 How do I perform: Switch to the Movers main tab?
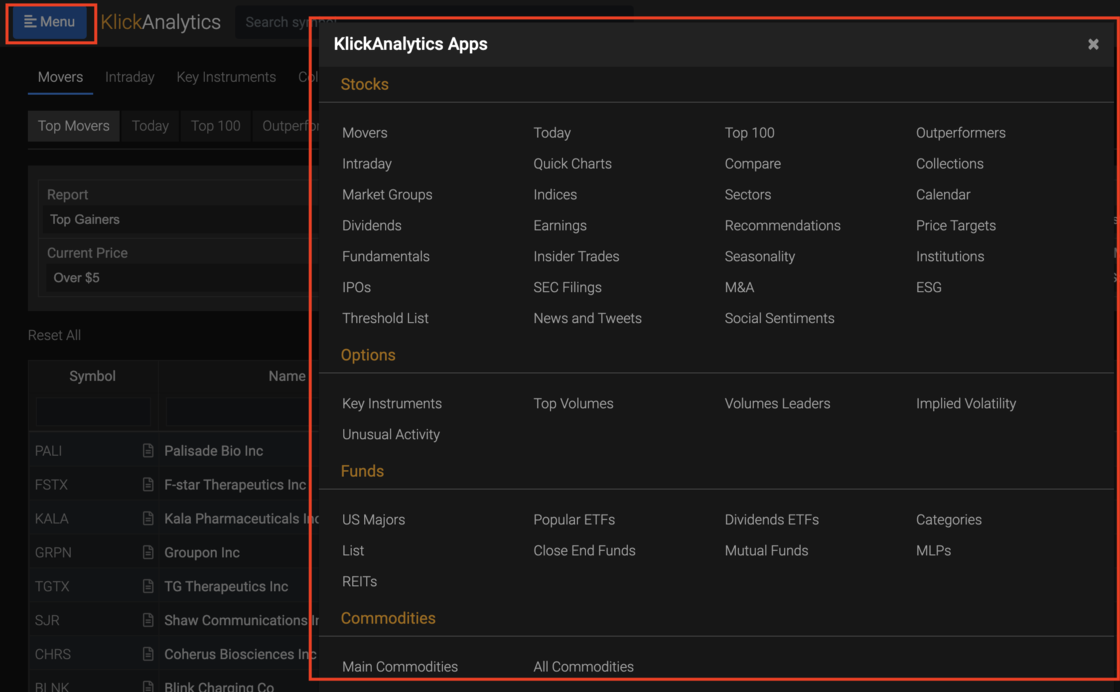coord(61,77)
